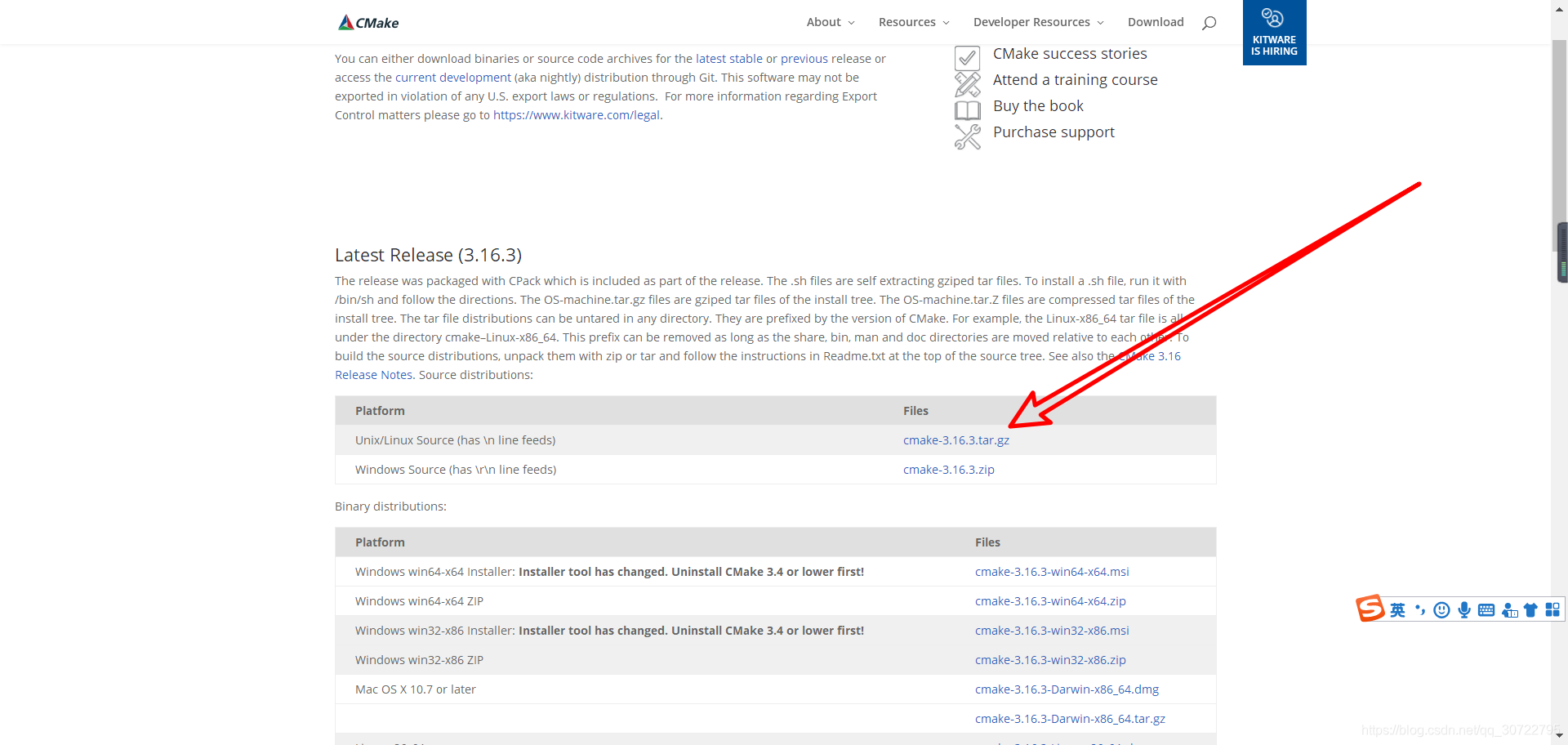Click the CMake logo in the header
The height and width of the screenshot is (745, 1568).
coord(368,22)
